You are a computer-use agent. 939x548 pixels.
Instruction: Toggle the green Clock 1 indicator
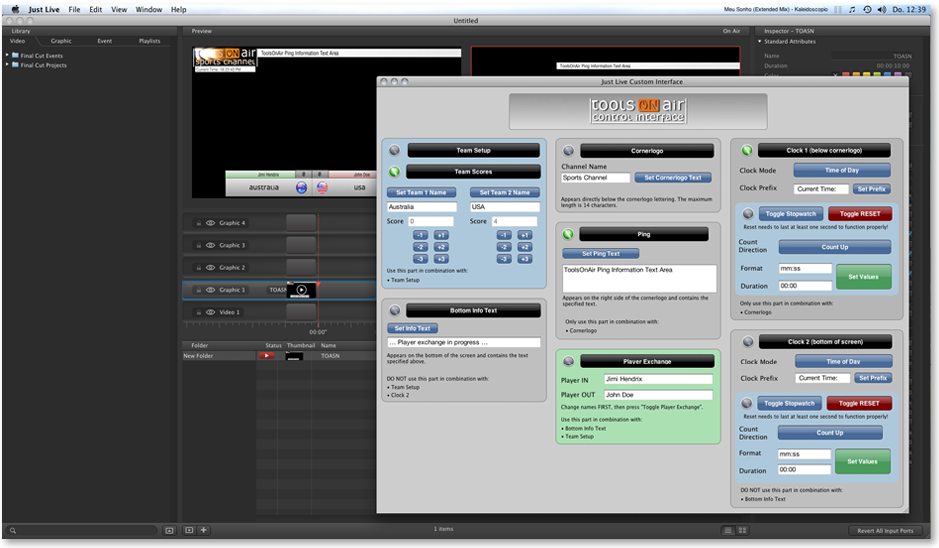click(x=747, y=150)
